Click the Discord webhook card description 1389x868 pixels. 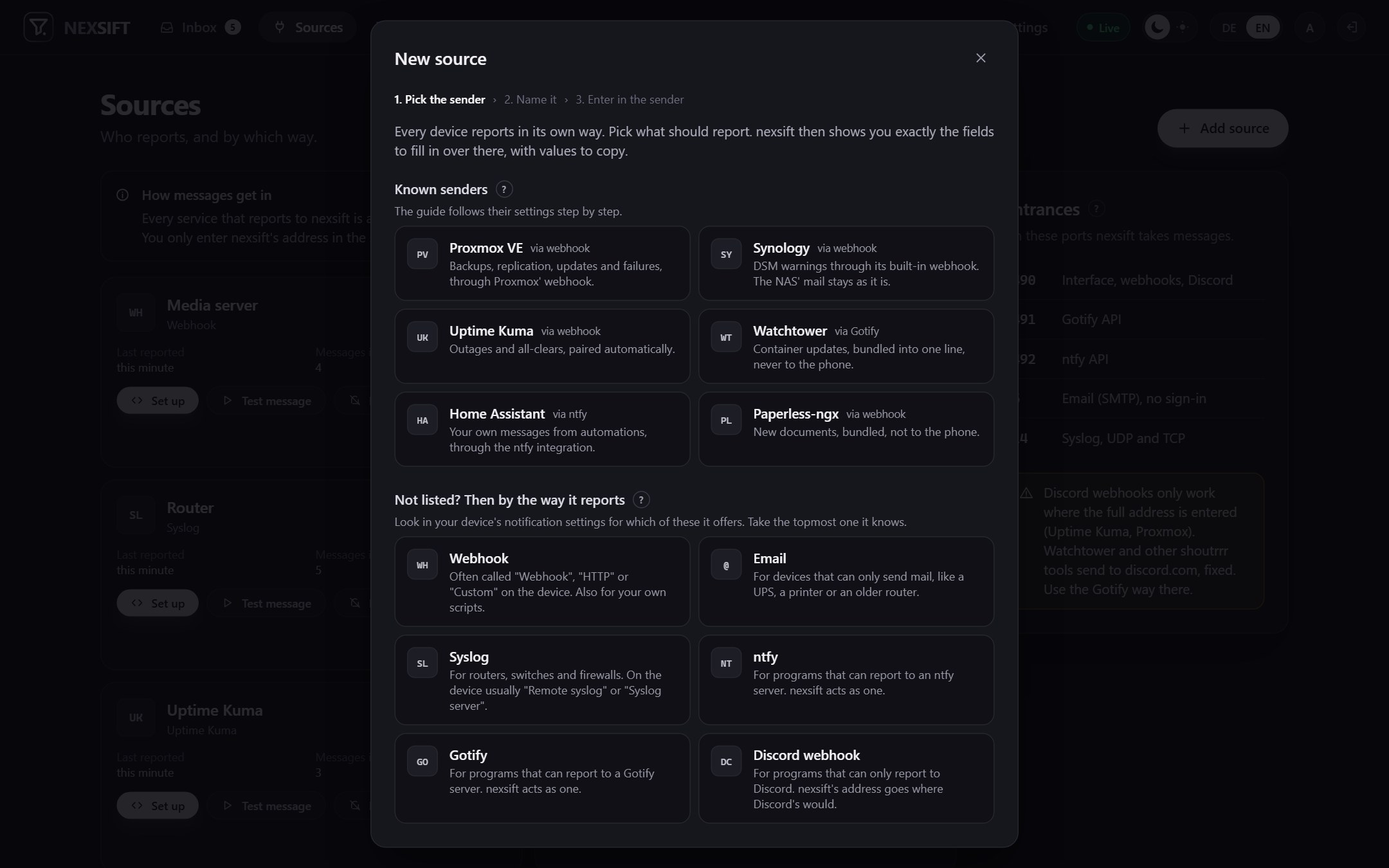click(x=848, y=789)
